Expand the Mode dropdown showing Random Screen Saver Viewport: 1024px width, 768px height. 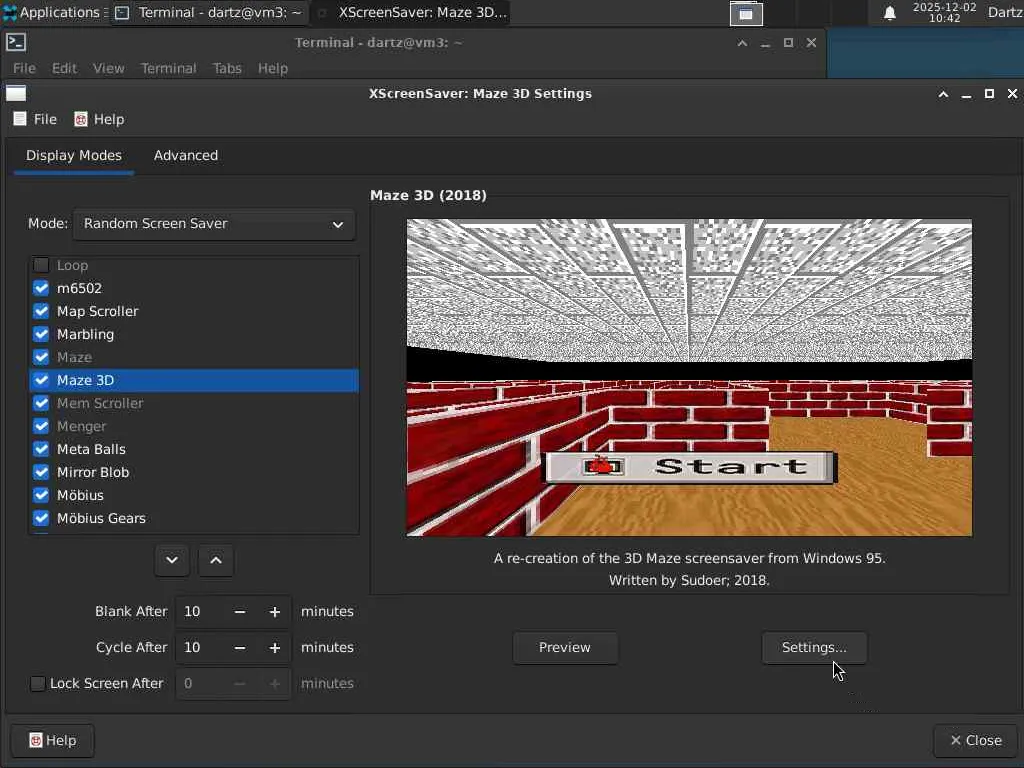click(x=214, y=224)
